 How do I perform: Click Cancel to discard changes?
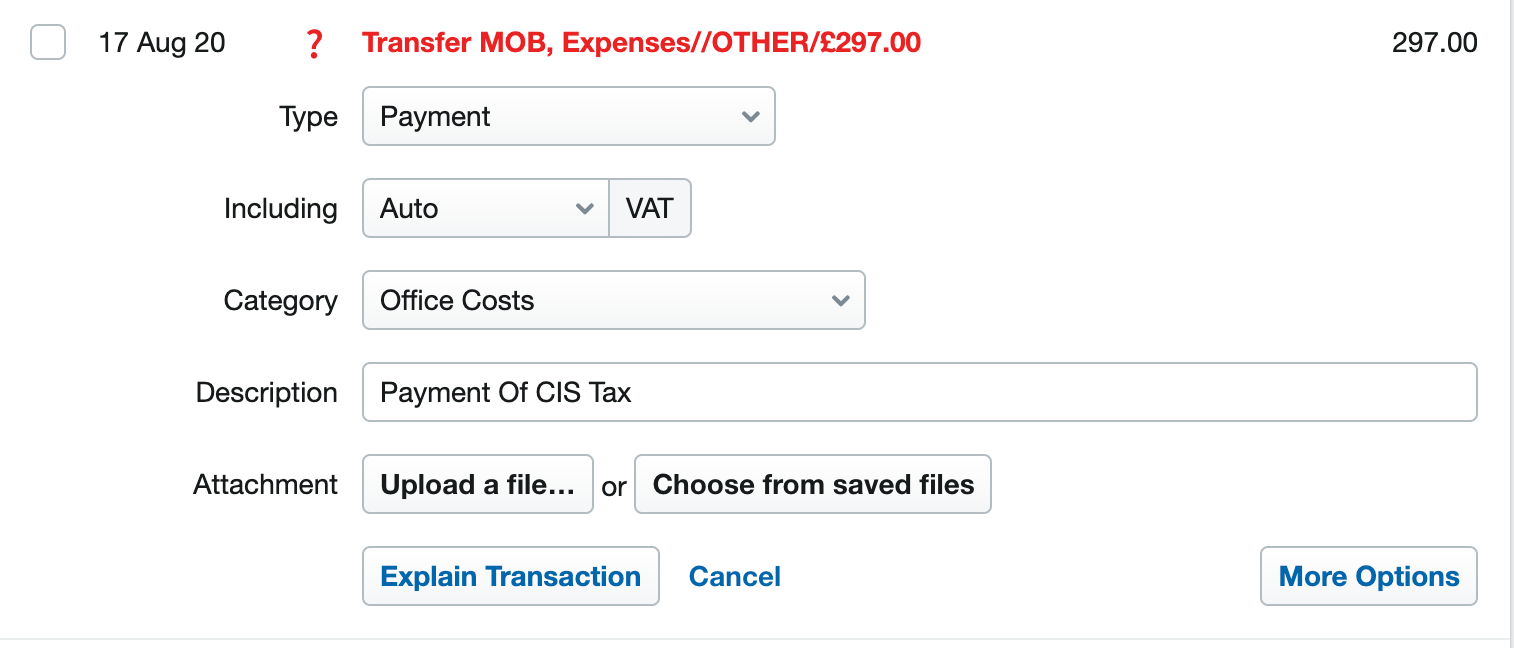coord(735,576)
